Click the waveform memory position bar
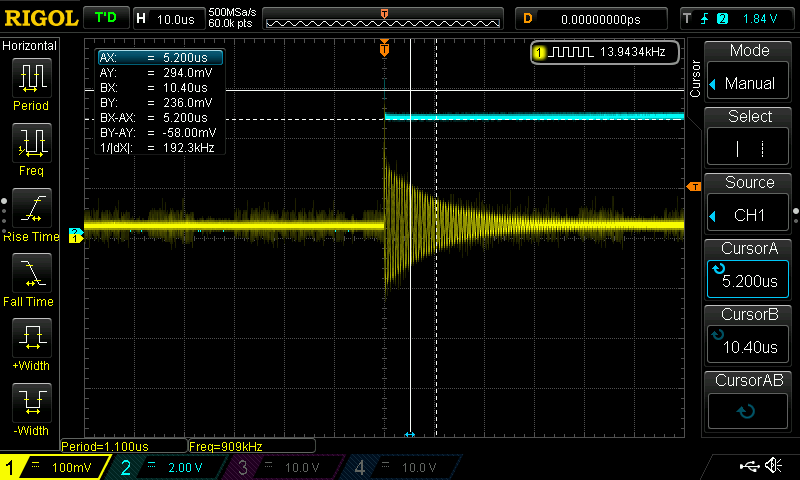800x480 pixels. click(385, 19)
